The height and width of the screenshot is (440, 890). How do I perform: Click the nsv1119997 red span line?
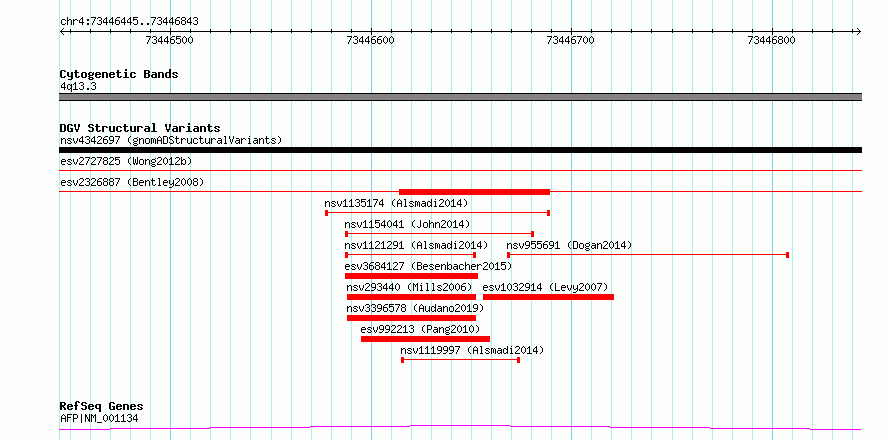pos(461,360)
